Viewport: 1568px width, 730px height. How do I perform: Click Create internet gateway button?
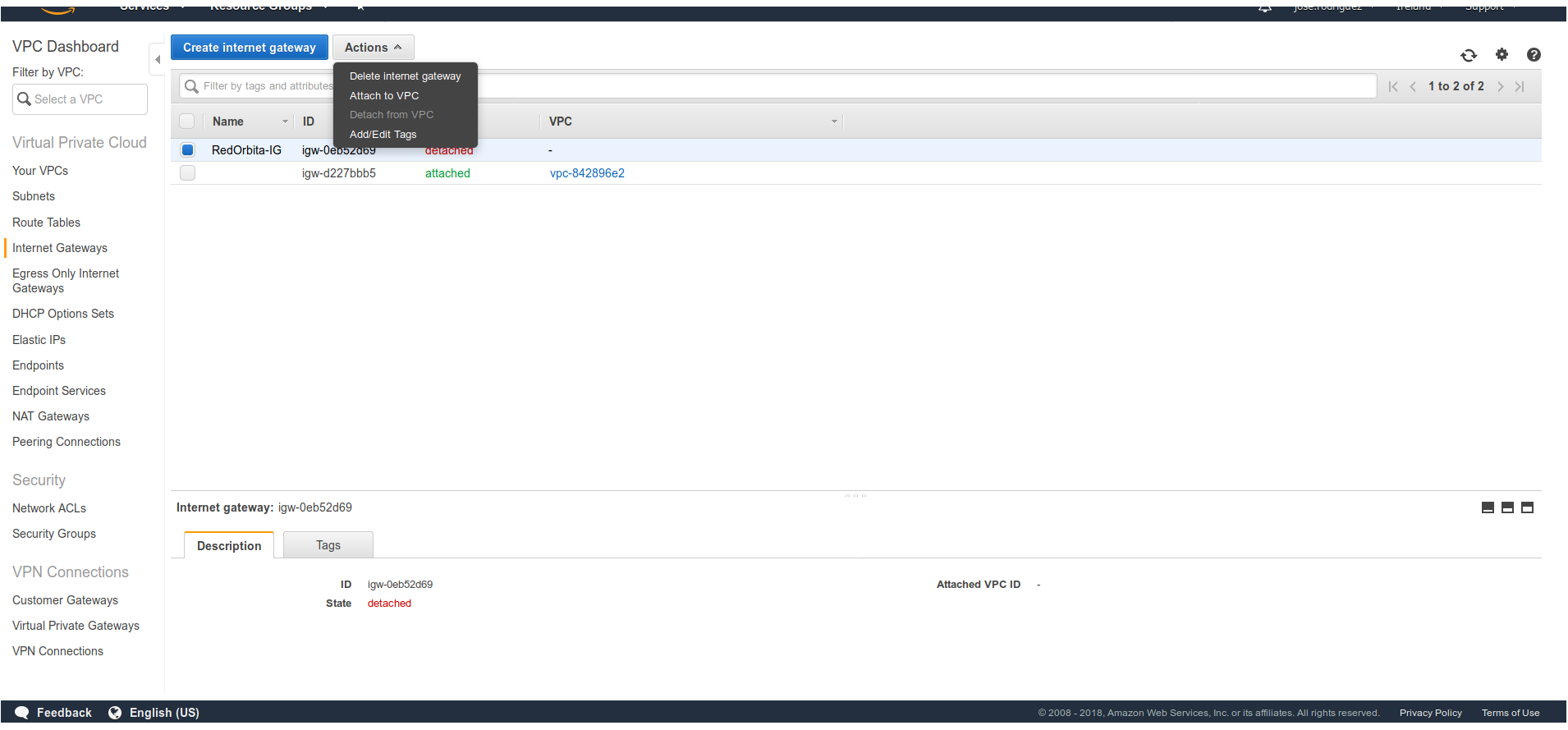tap(249, 48)
